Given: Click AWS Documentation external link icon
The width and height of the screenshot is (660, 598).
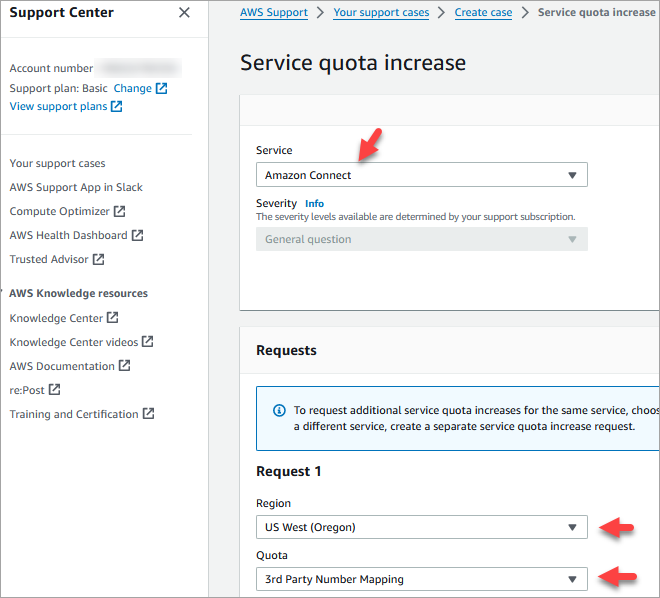Looking at the screenshot, I should [x=125, y=366].
